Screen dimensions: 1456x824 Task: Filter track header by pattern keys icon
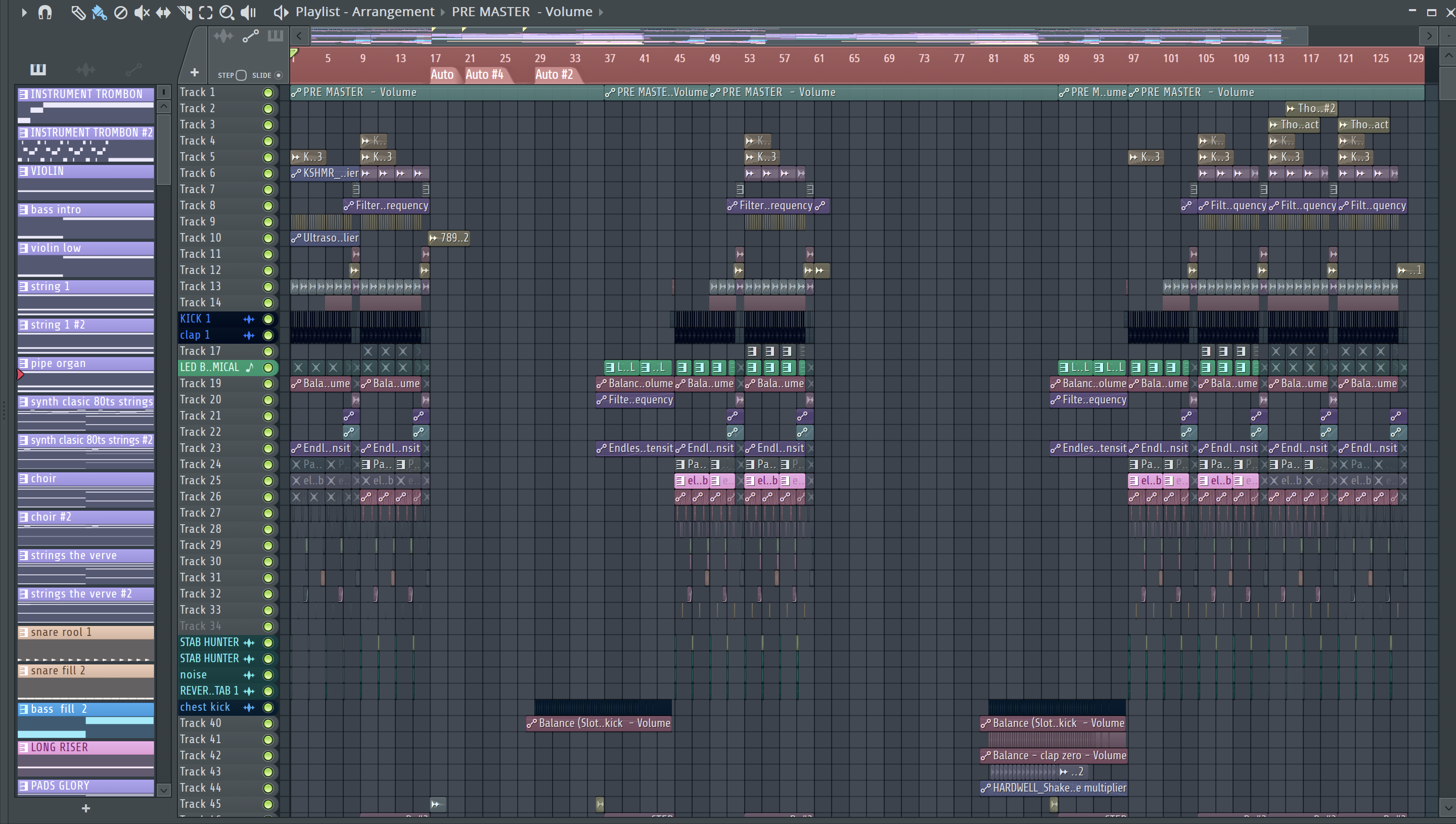276,37
